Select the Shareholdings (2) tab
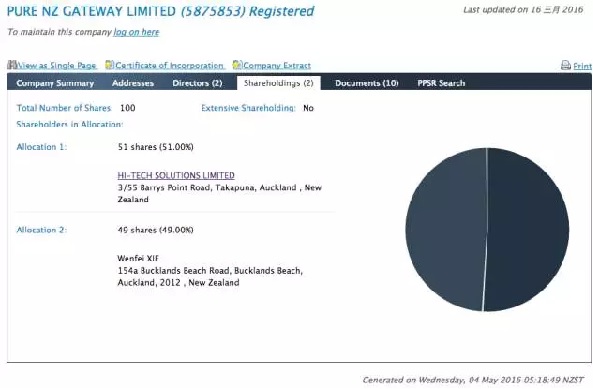 [x=279, y=83]
